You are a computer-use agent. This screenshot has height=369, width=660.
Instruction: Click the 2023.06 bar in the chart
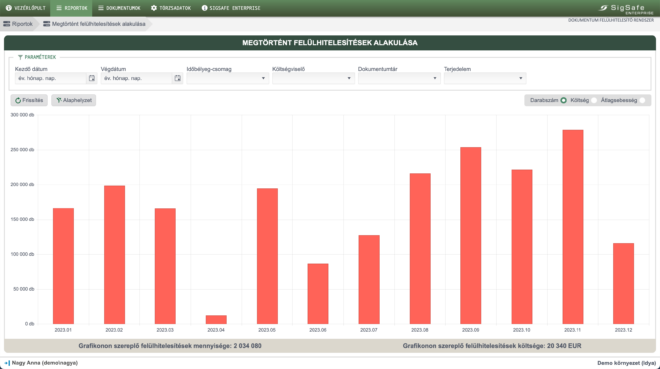(318, 294)
